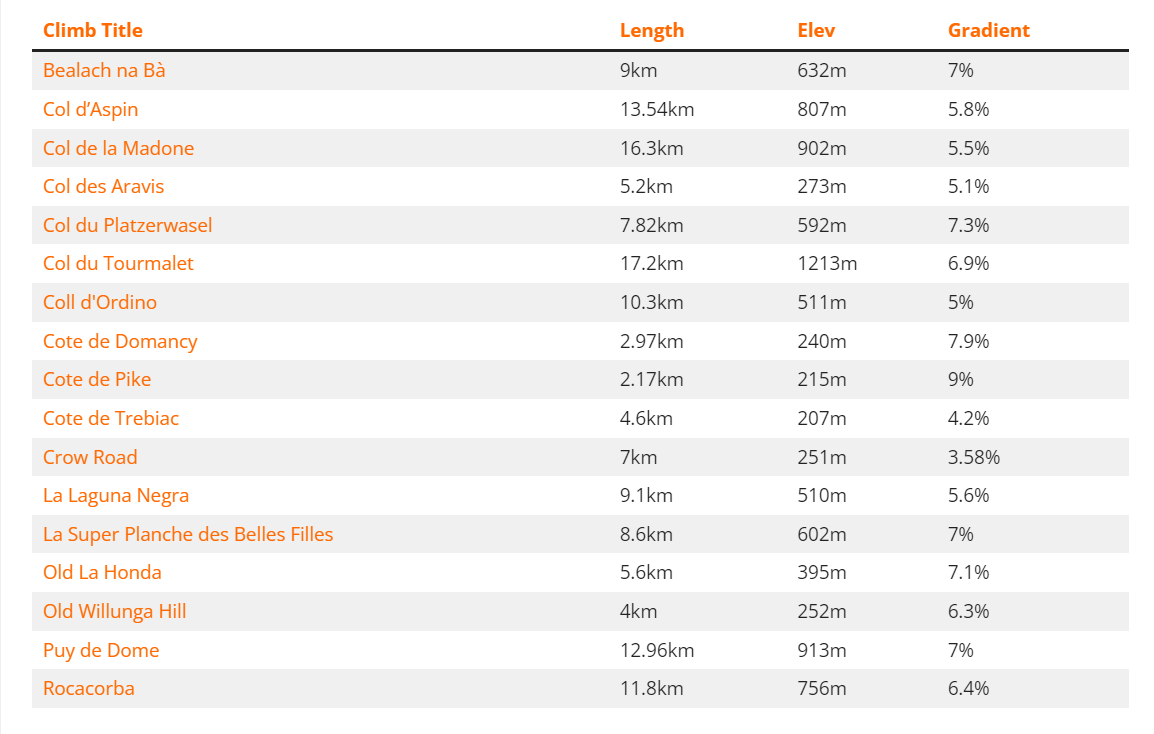Open the Cote de Trebiac link
Screen dimensions: 1154x734
pos(111,418)
